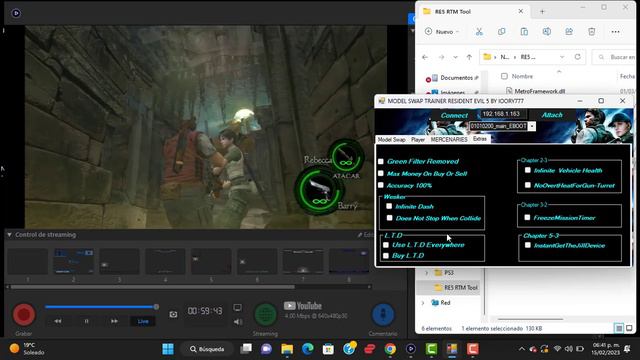Select scene thumbnail number 2
This screenshot has height=360, width=640.
[x=73, y=261]
